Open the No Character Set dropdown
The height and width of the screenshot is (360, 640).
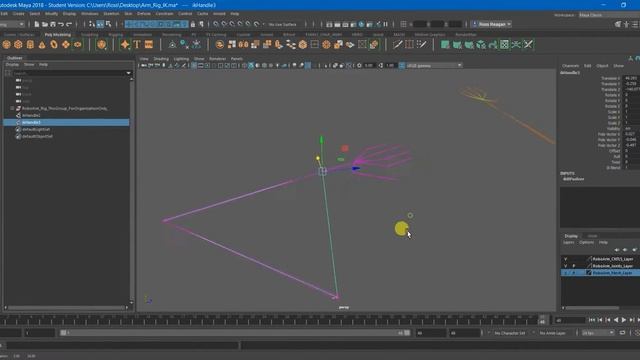coord(509,333)
